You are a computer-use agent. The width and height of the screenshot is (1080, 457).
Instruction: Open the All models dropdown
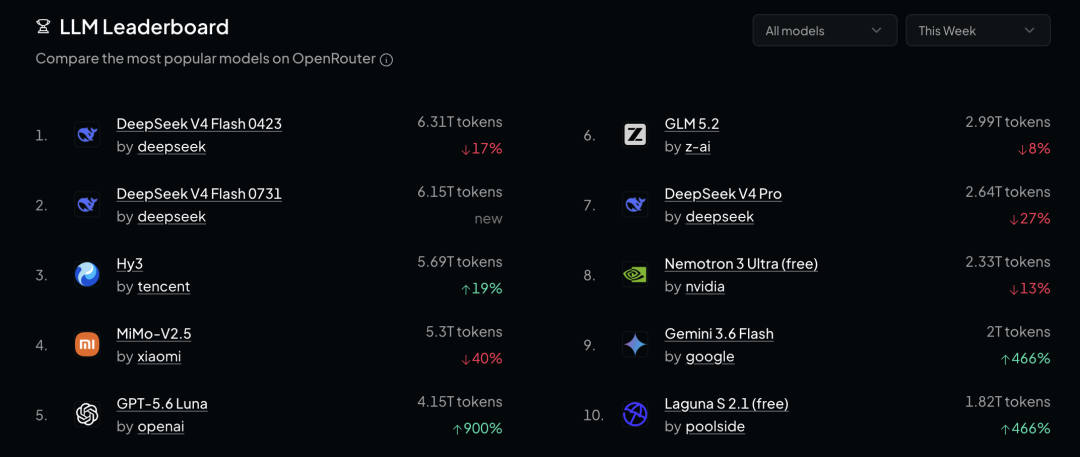tap(824, 30)
